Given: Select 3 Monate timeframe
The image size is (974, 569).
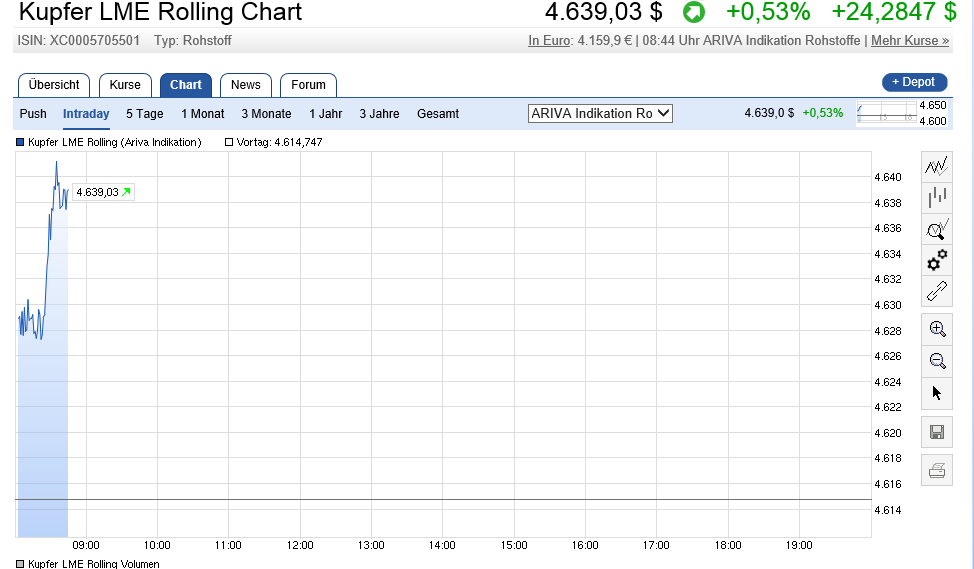Looking at the screenshot, I should (x=266, y=114).
